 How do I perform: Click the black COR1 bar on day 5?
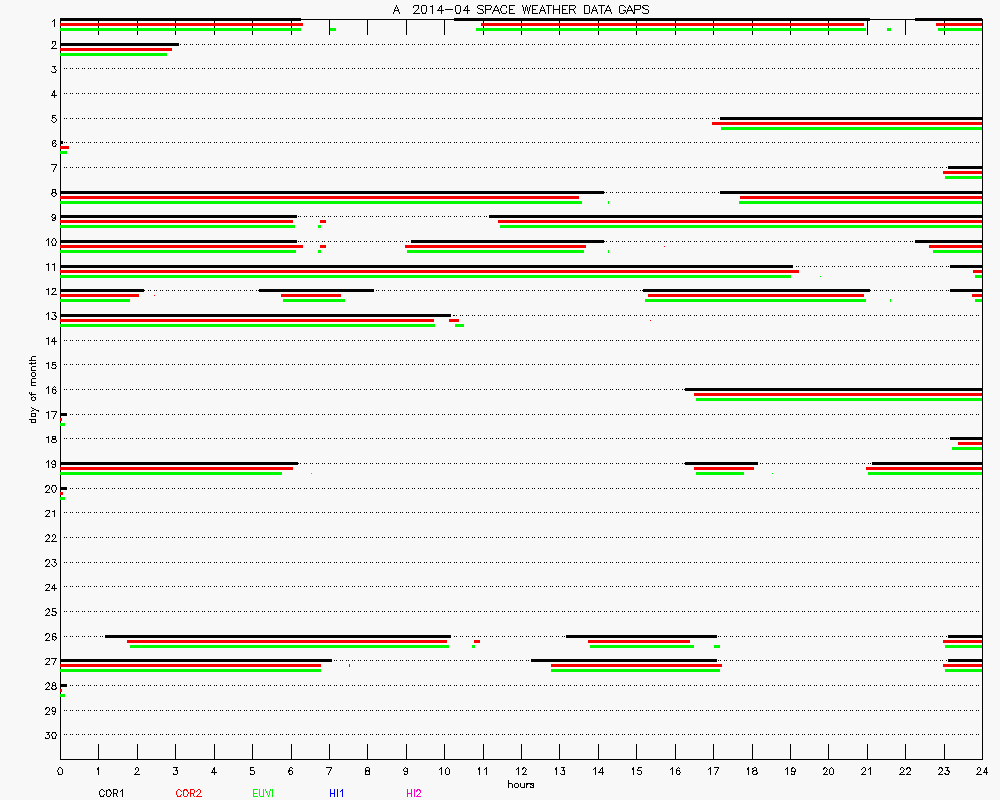coord(850,118)
